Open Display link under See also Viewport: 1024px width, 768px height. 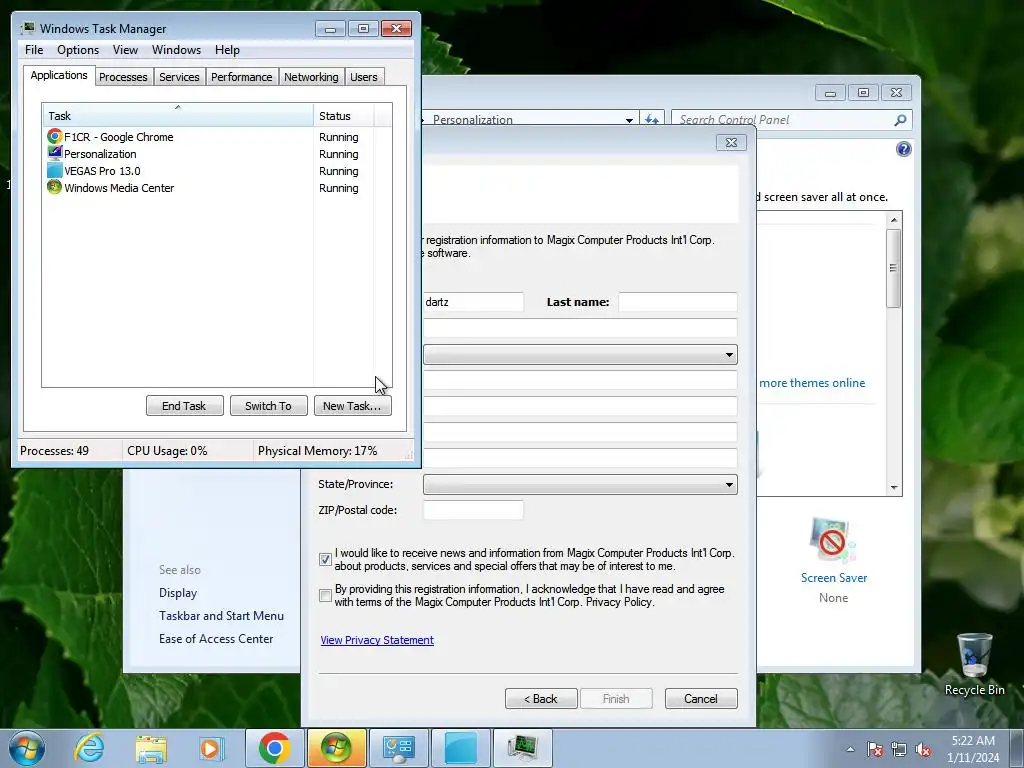pos(178,593)
